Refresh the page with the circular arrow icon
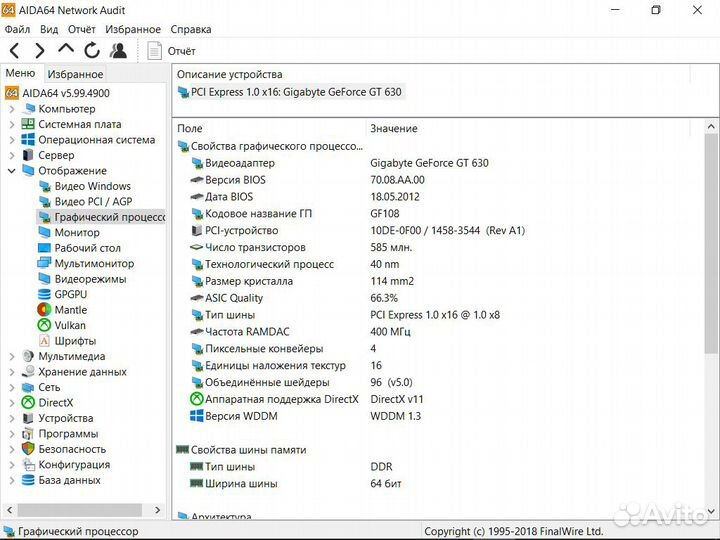This screenshot has height=540, width=720. pyautogui.click(x=92, y=50)
